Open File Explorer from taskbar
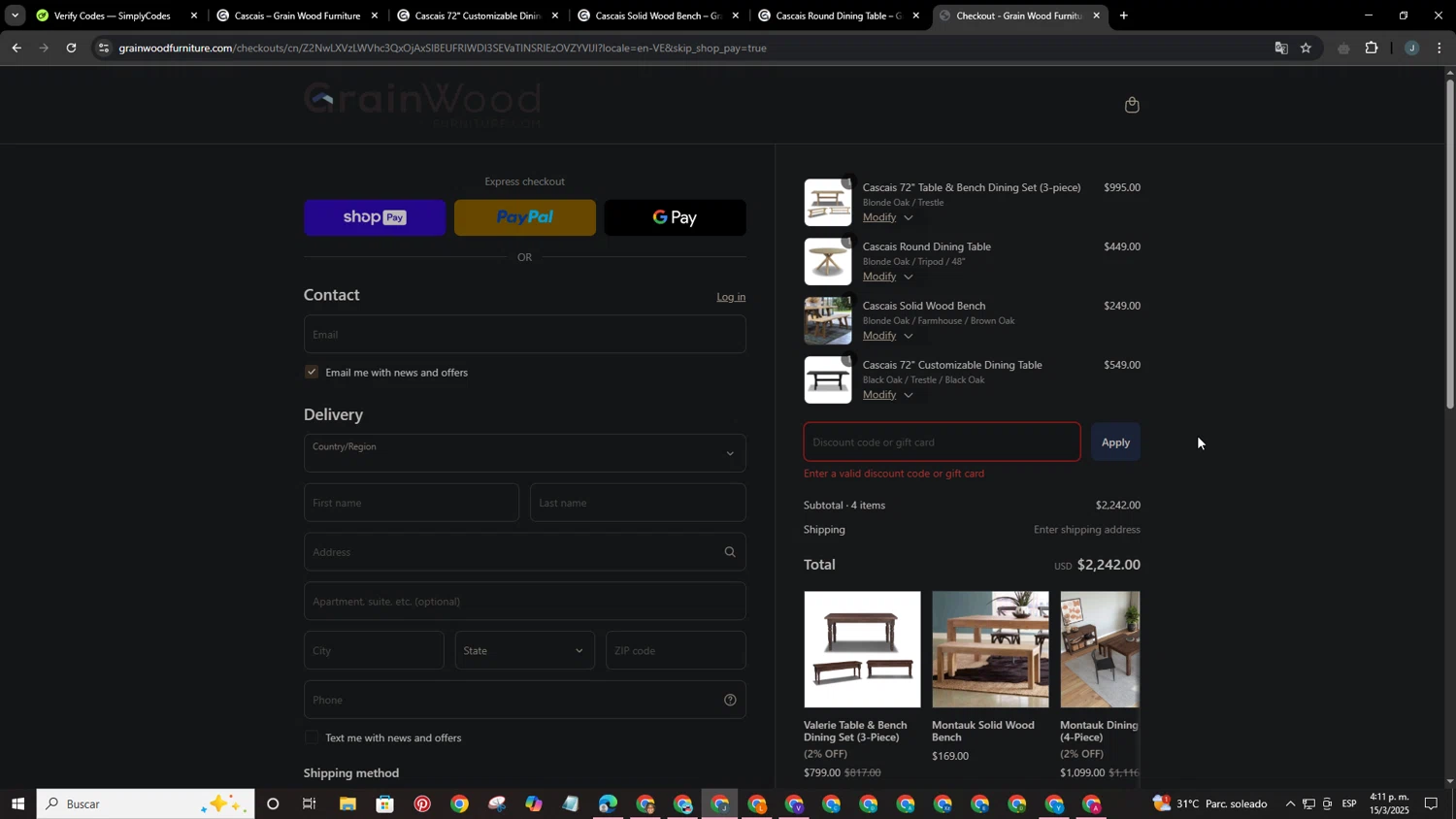 (347, 804)
